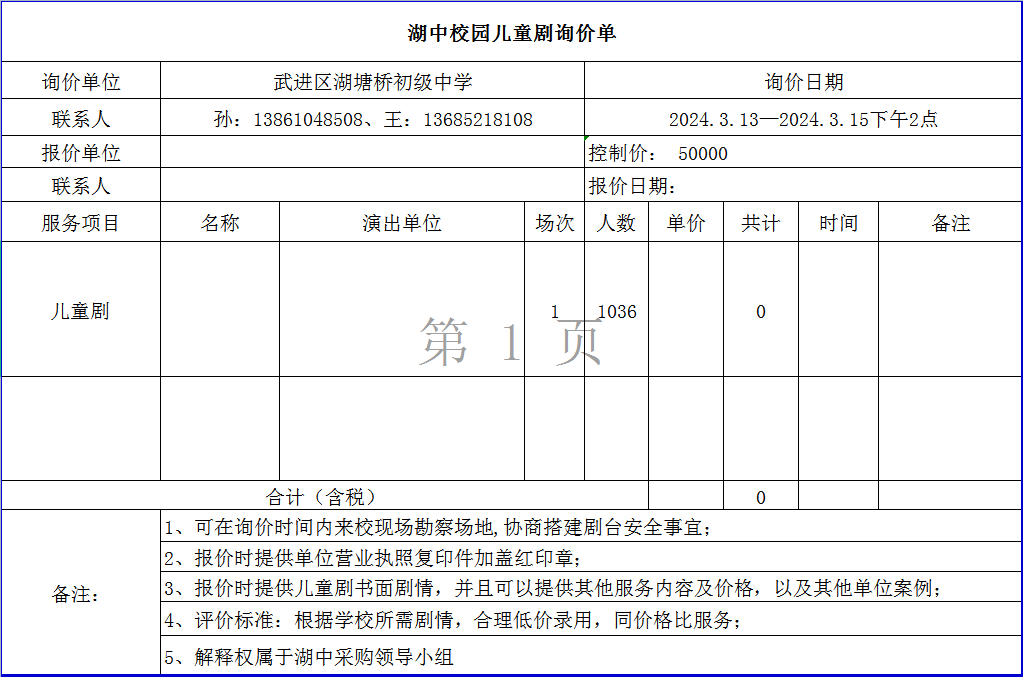The height and width of the screenshot is (677, 1023).
Task: Click the 备注： label at bottom left
Action: click(81, 592)
